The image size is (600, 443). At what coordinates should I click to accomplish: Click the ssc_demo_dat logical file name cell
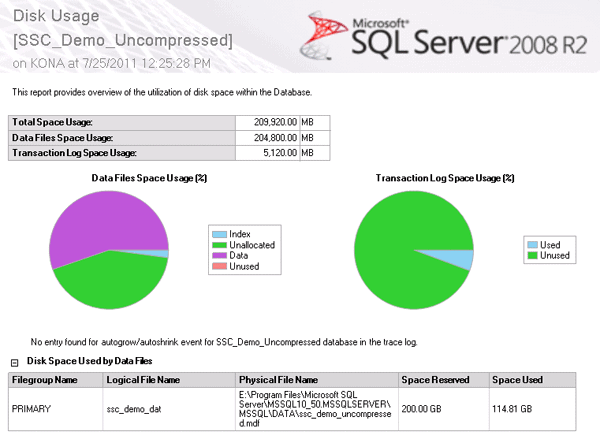169,409
